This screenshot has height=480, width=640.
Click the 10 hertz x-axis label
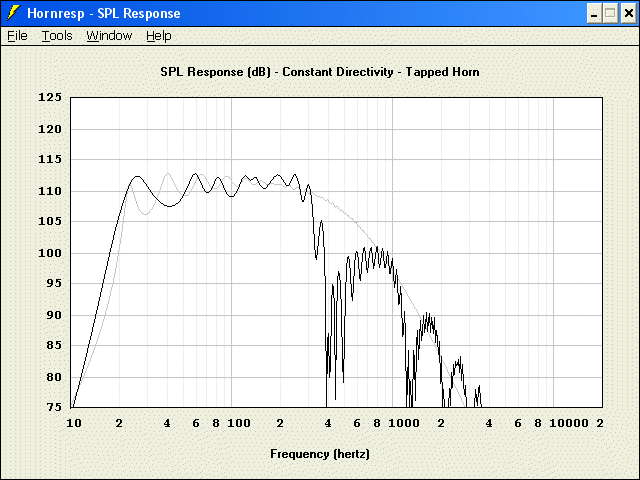tap(74, 423)
